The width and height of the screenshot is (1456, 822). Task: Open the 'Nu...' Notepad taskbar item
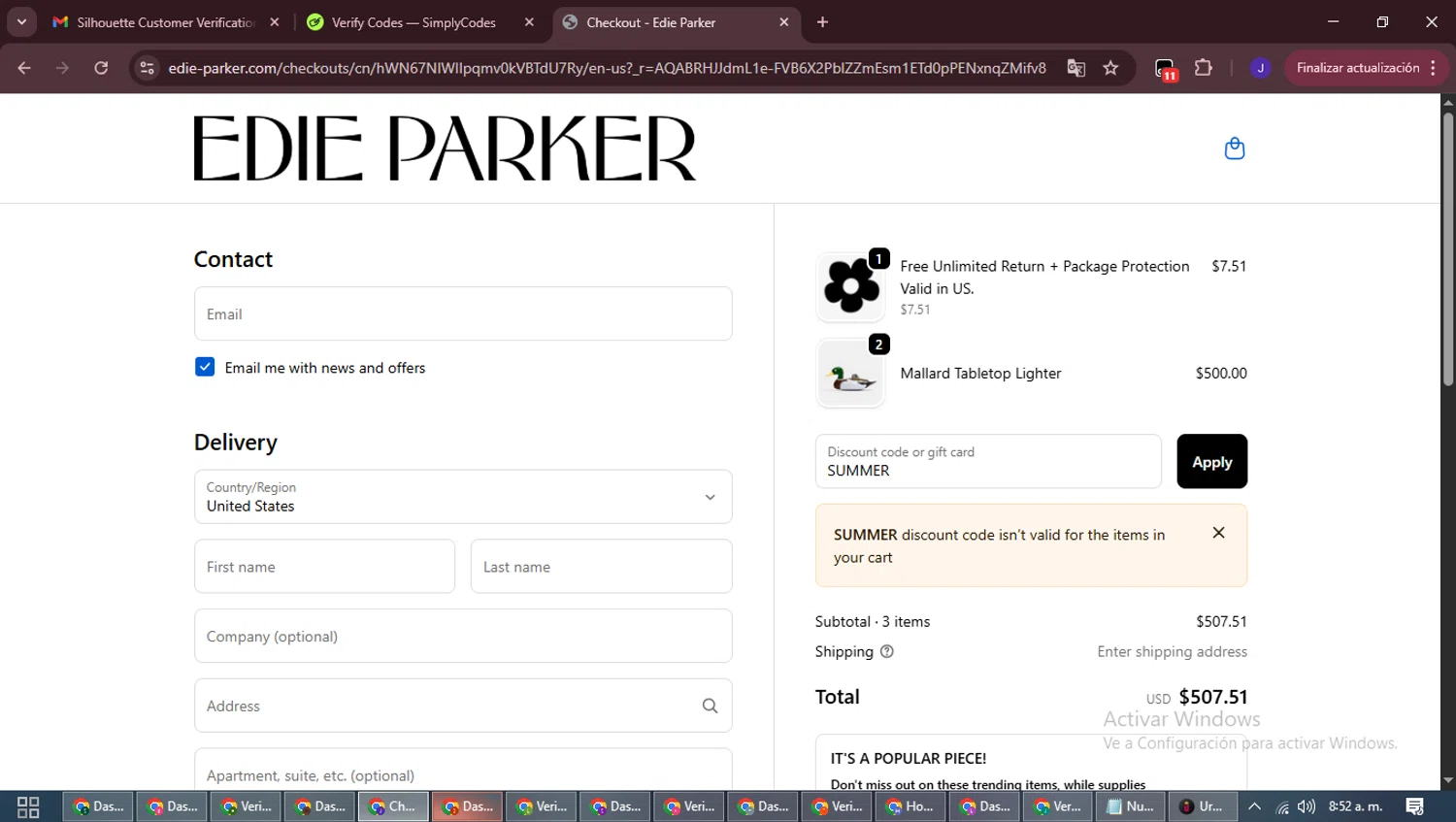point(1131,806)
